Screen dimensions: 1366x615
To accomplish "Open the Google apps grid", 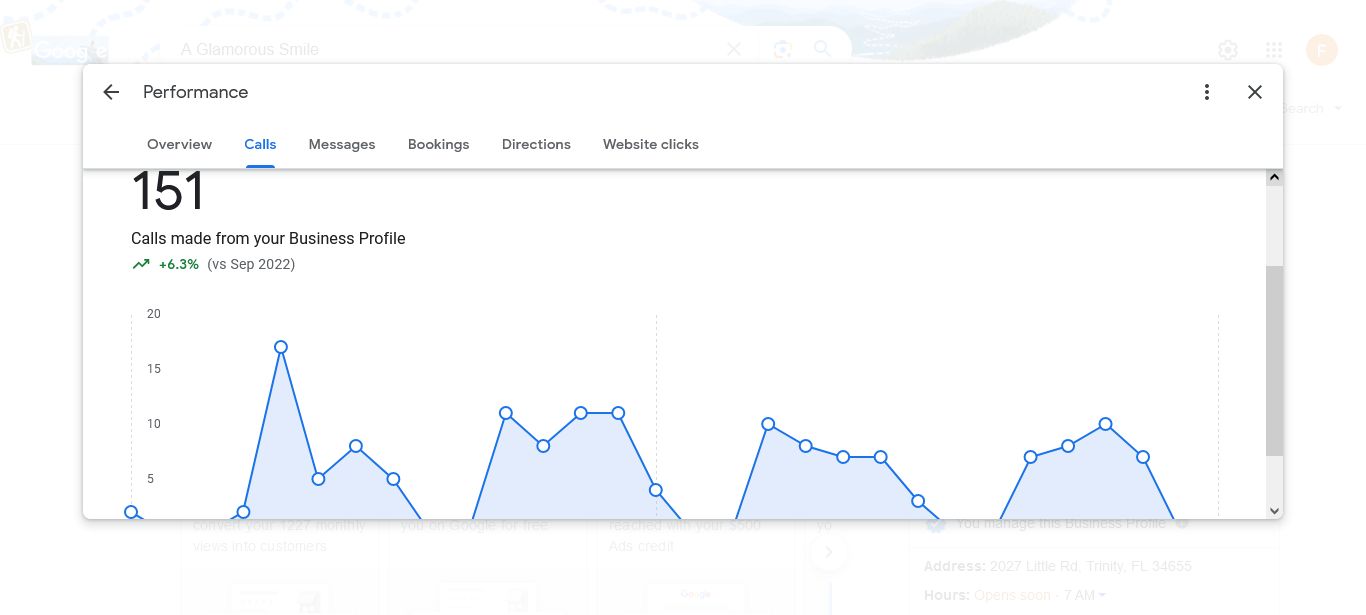I will 1274,50.
